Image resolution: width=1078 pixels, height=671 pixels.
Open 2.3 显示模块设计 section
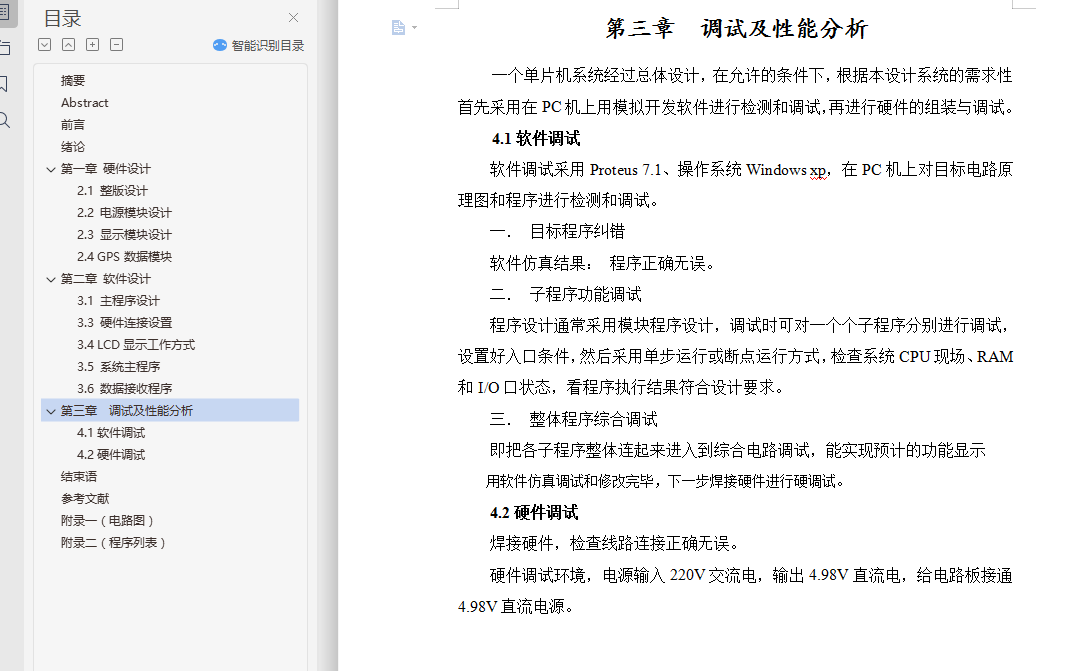(124, 234)
